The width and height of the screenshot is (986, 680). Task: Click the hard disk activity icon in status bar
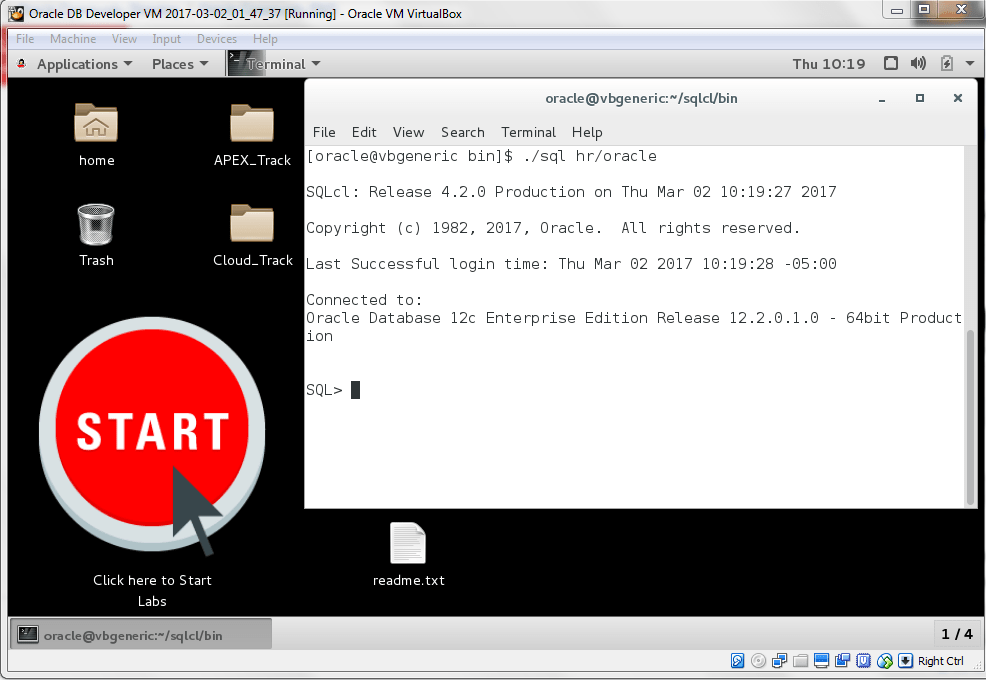pyautogui.click(x=737, y=660)
